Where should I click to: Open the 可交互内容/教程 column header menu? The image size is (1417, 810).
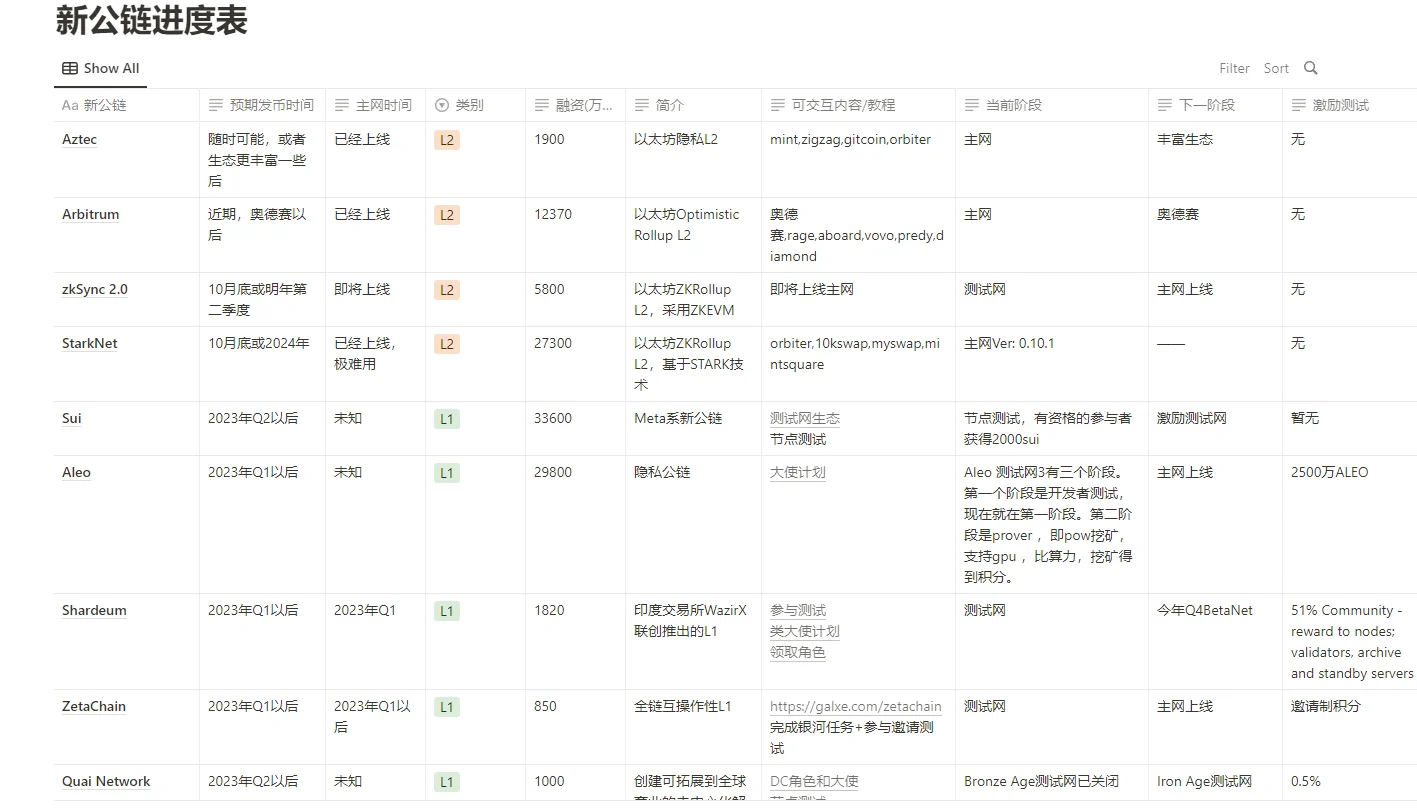842,105
